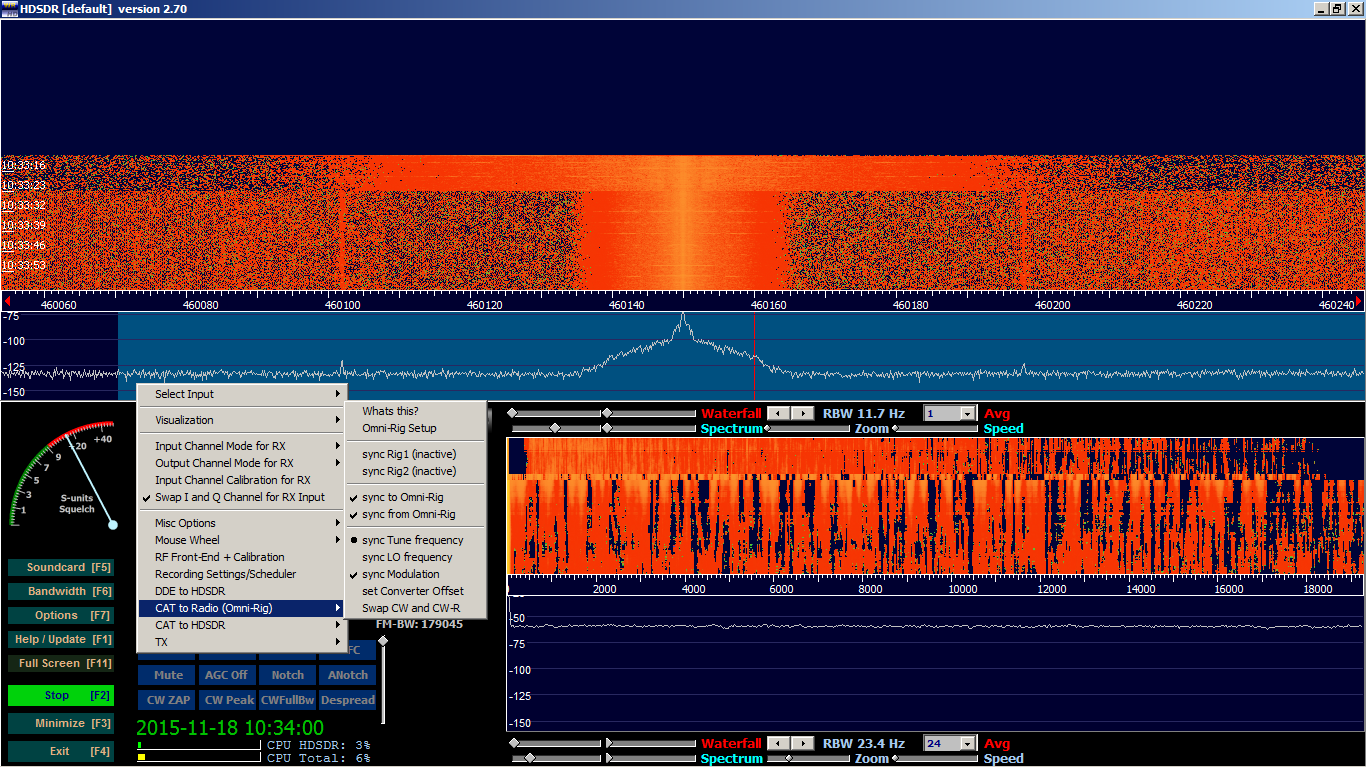Click Waterfall right arrow beside RBW 23.4 Hz
This screenshot has height=768, width=1366.
[x=803, y=743]
